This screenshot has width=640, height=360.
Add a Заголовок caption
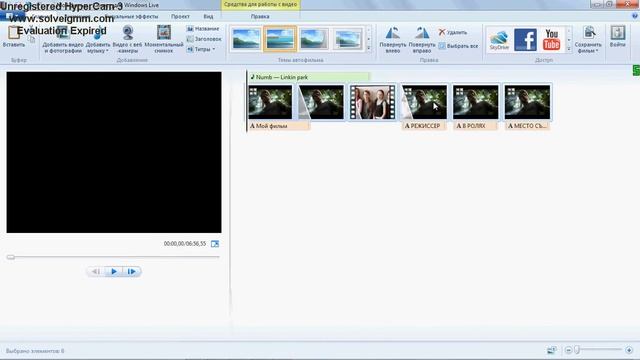point(204,39)
